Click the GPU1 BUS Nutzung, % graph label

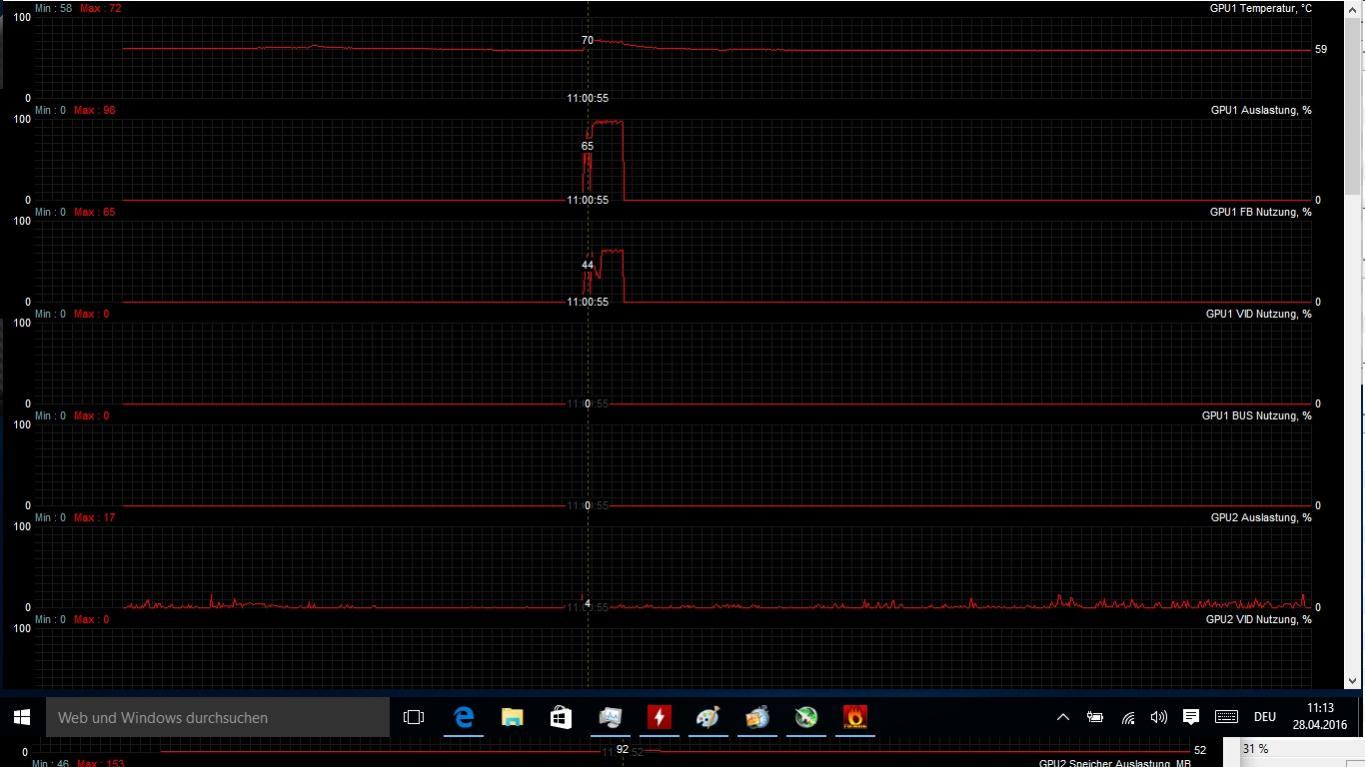(1256, 416)
